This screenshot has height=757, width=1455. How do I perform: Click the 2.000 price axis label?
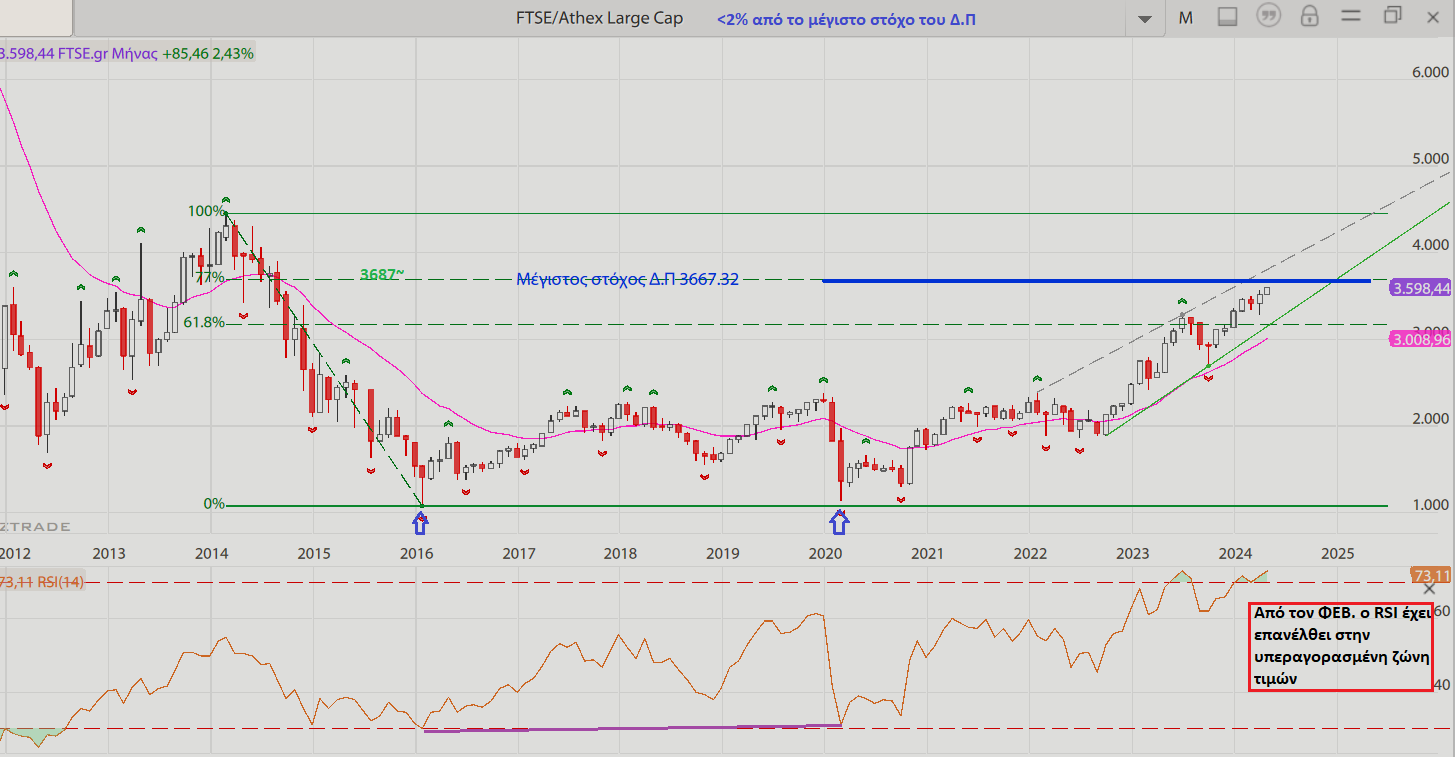(1431, 418)
